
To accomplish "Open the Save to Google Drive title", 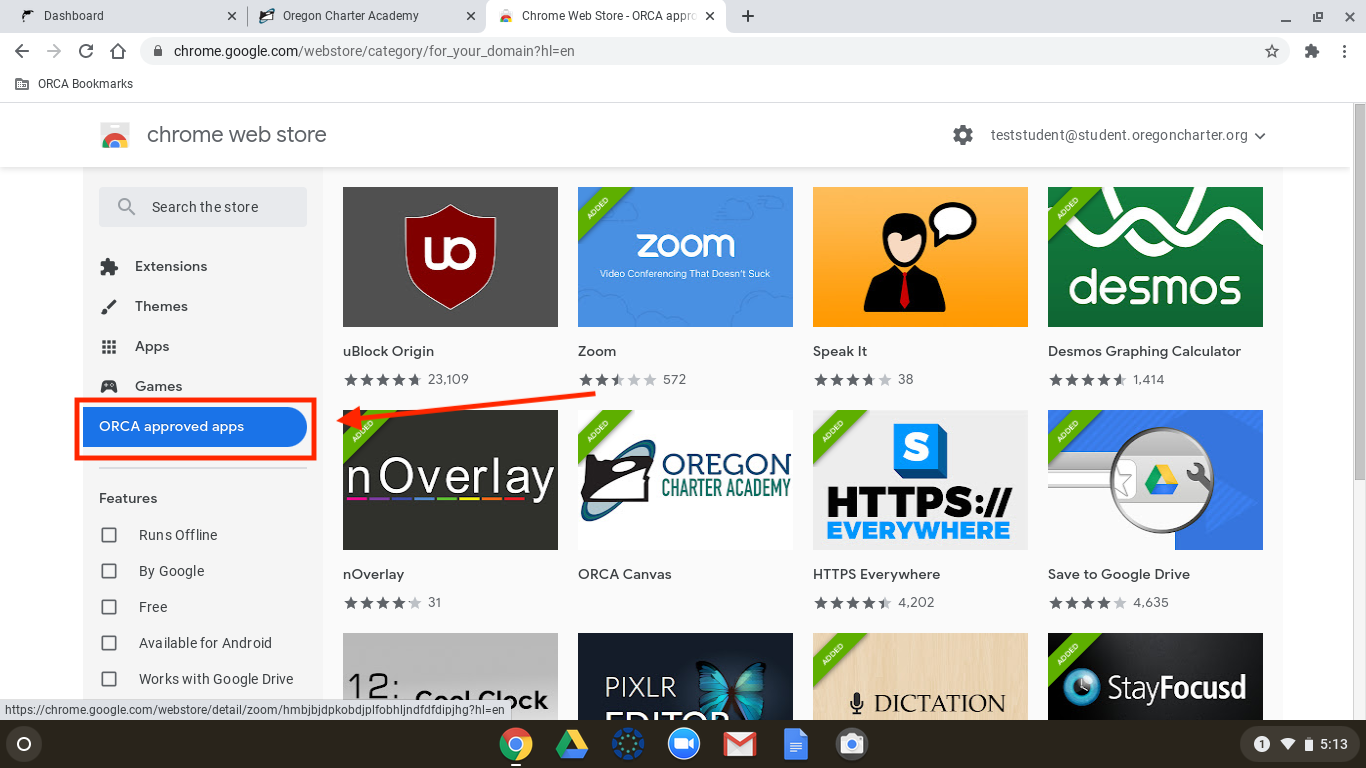I will coord(1119,574).
